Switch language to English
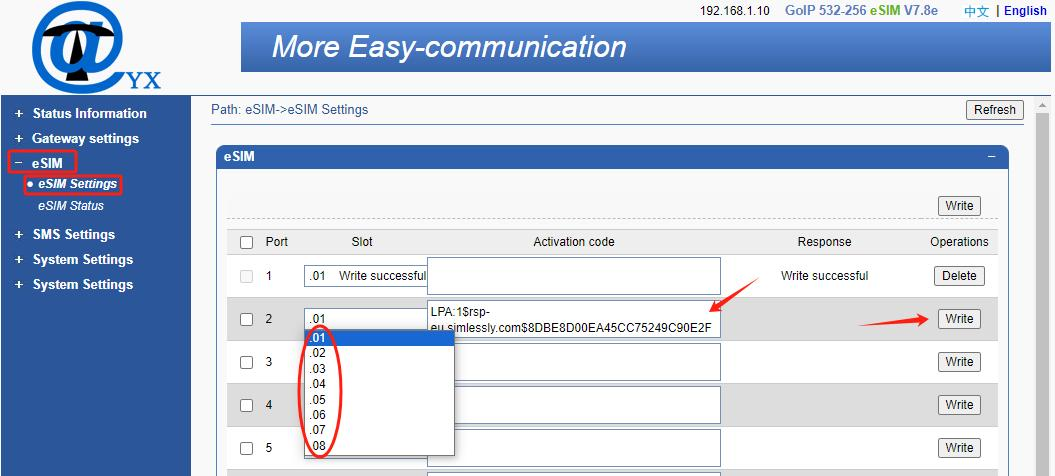1055x476 pixels. point(1025,11)
